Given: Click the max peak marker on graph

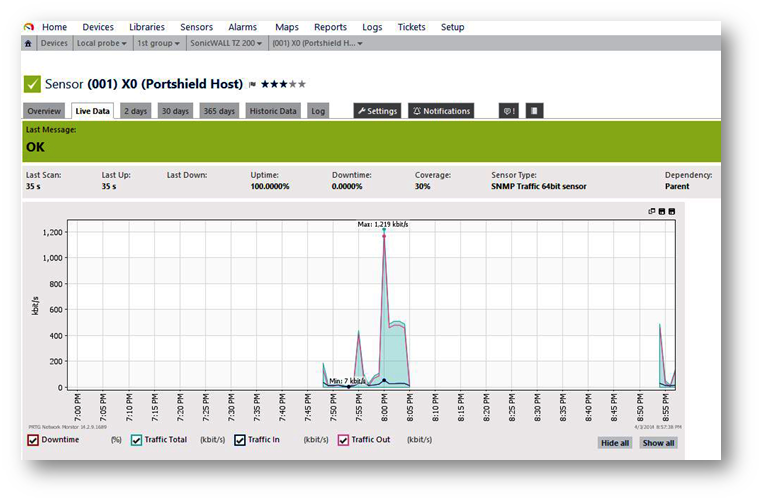Looking at the screenshot, I should point(384,231).
